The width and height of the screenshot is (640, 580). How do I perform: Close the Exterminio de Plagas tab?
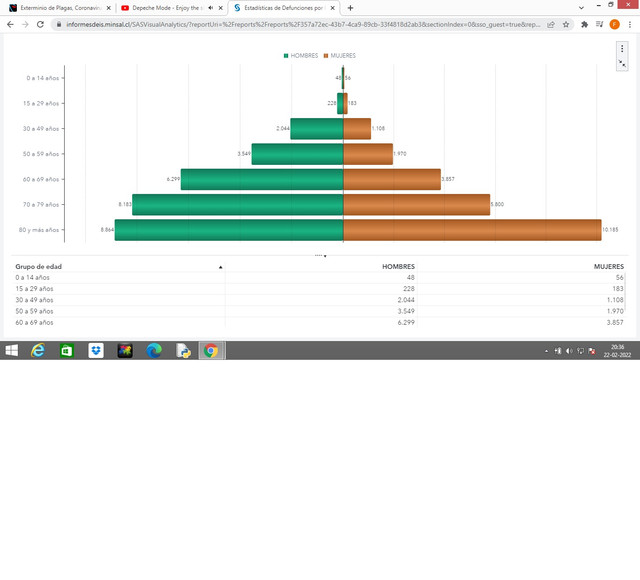tap(109, 8)
